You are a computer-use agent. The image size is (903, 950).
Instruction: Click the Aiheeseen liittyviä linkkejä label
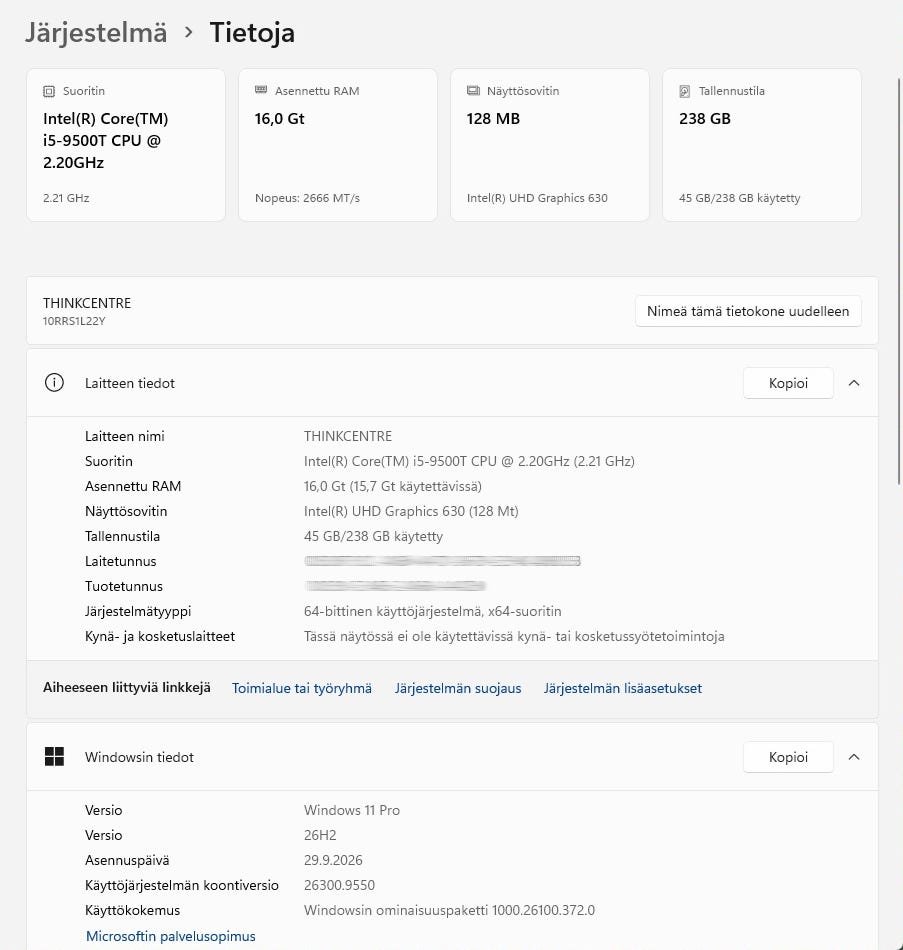[127, 688]
